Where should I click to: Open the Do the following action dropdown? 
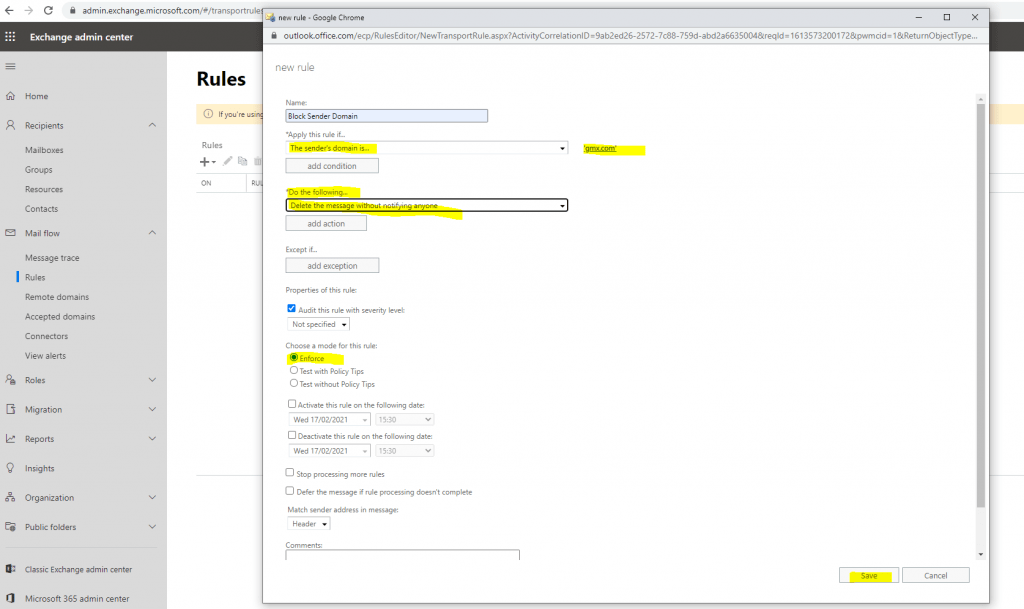pos(426,206)
